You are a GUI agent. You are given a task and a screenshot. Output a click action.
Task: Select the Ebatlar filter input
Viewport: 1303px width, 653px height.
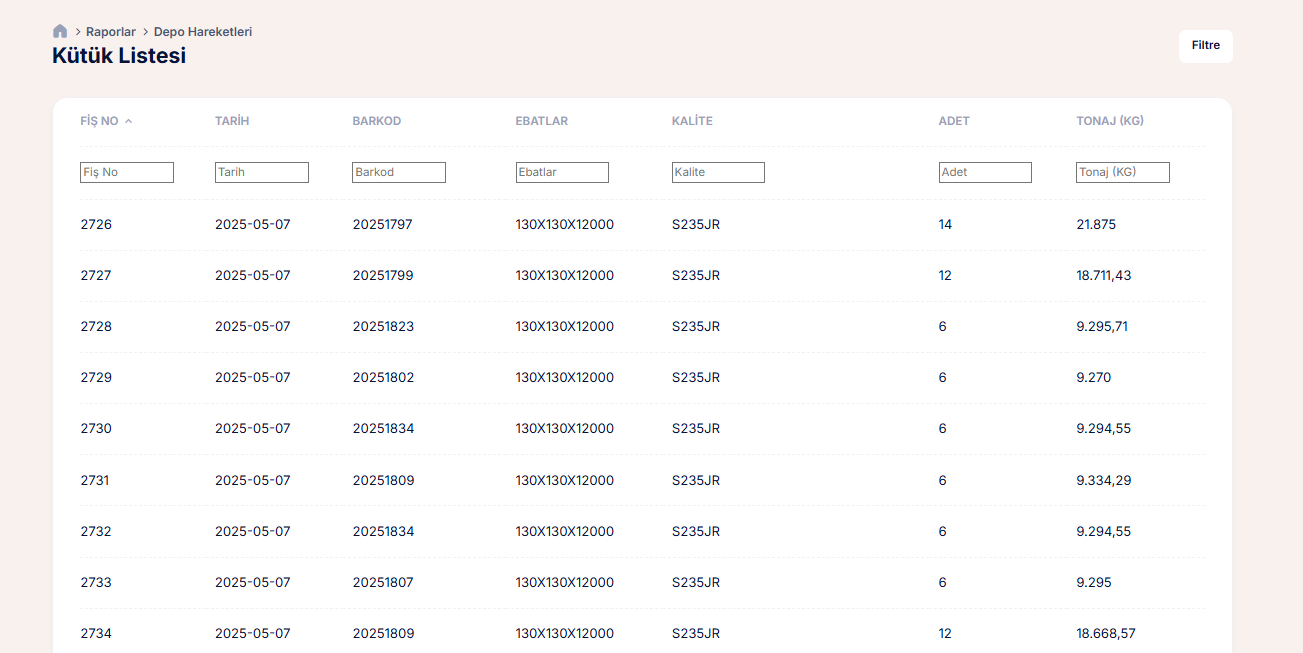click(x=562, y=173)
